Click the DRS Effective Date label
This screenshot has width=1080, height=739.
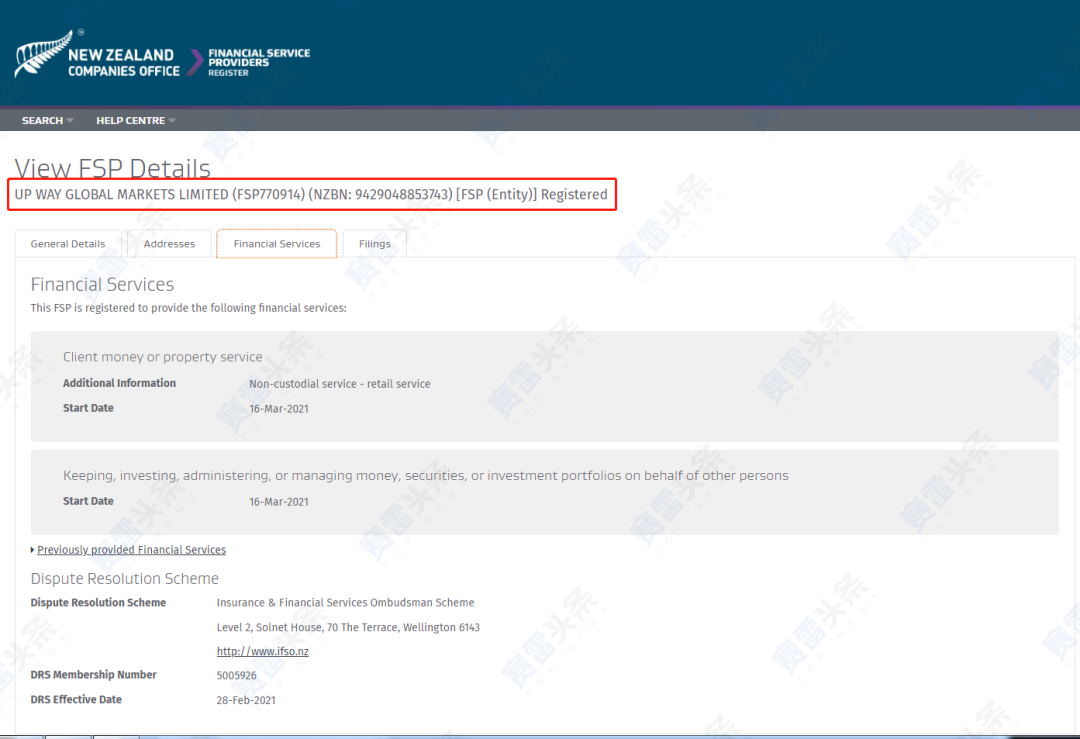click(76, 699)
